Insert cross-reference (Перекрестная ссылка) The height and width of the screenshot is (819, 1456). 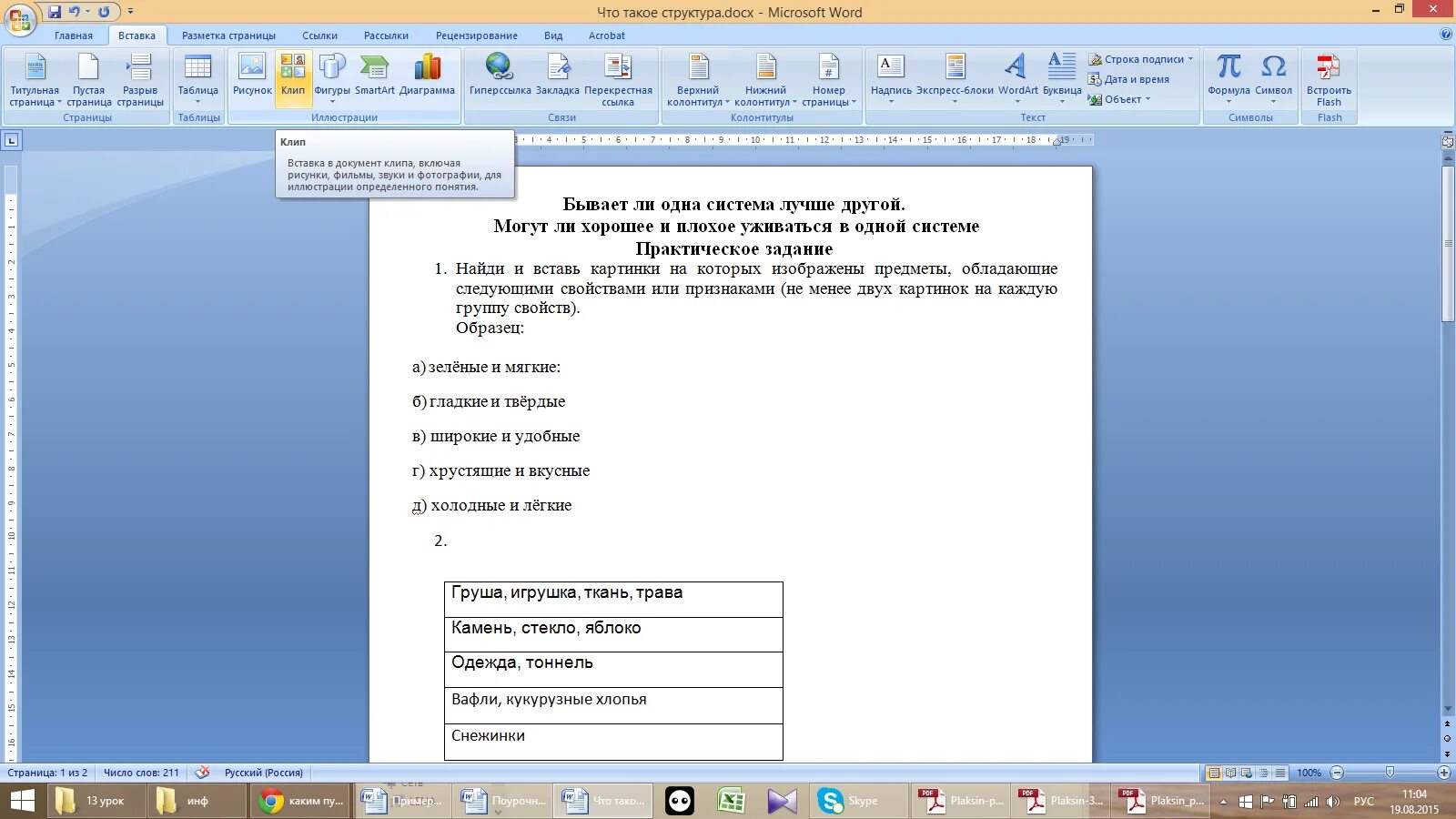[618, 80]
